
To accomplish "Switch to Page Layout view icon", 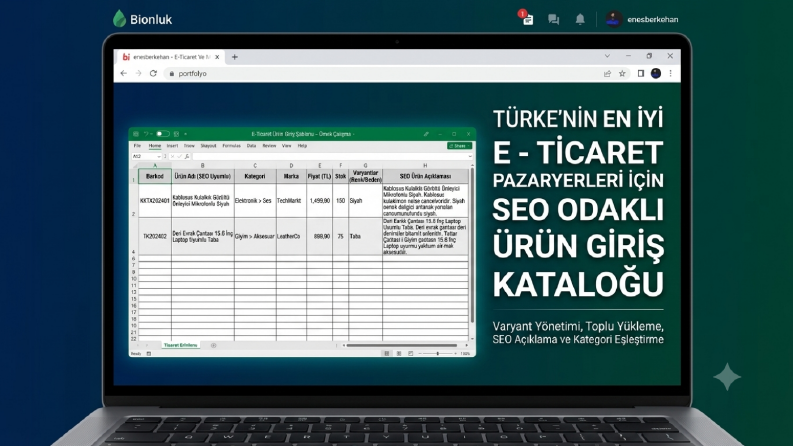I will click(399, 353).
